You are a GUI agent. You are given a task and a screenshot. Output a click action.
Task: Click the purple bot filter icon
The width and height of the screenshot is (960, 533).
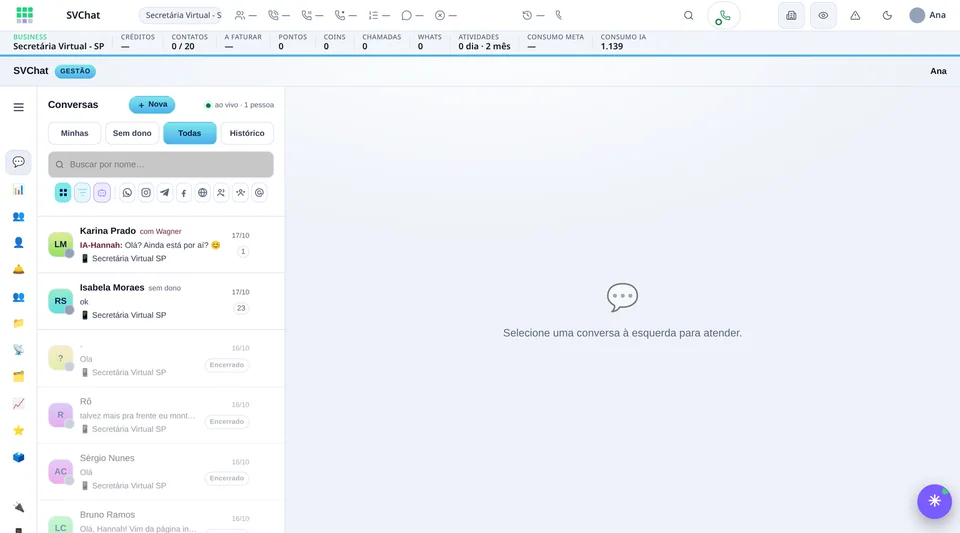pos(102,193)
